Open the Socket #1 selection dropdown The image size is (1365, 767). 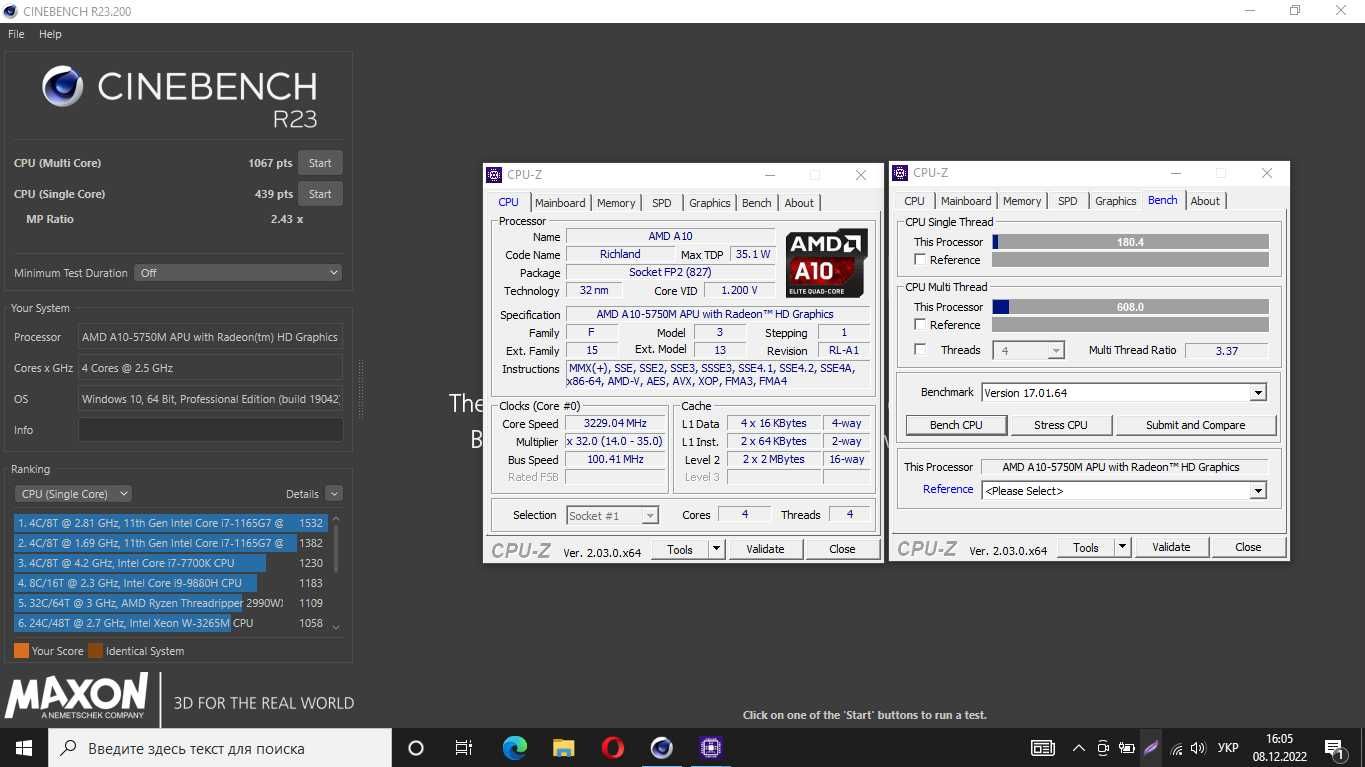(612, 515)
